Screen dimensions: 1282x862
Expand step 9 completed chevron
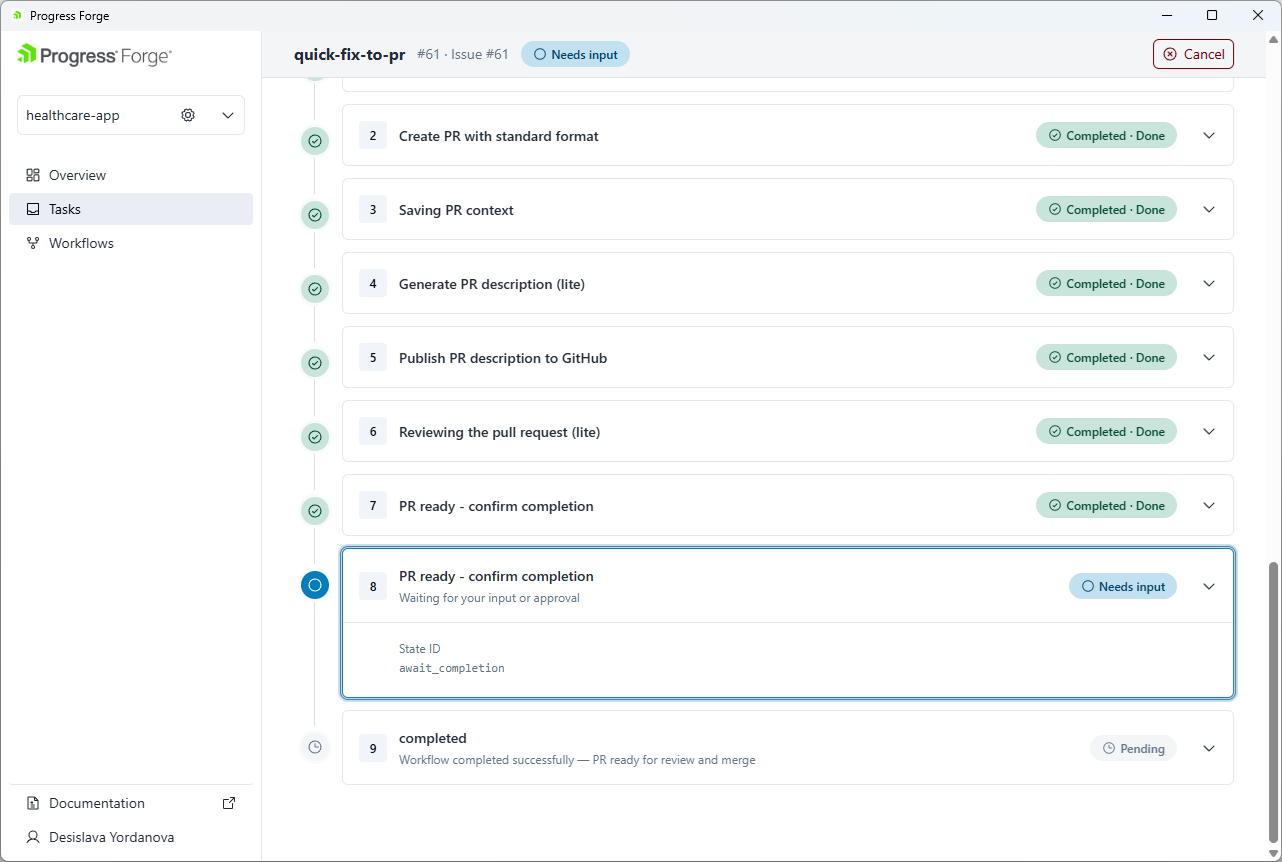click(1209, 748)
